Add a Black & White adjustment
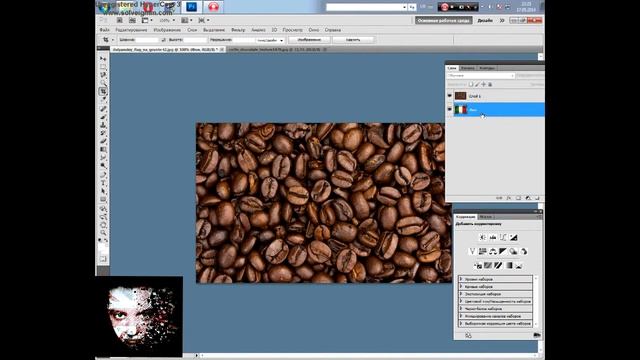Viewport: 640px width, 360px height. 503,251
